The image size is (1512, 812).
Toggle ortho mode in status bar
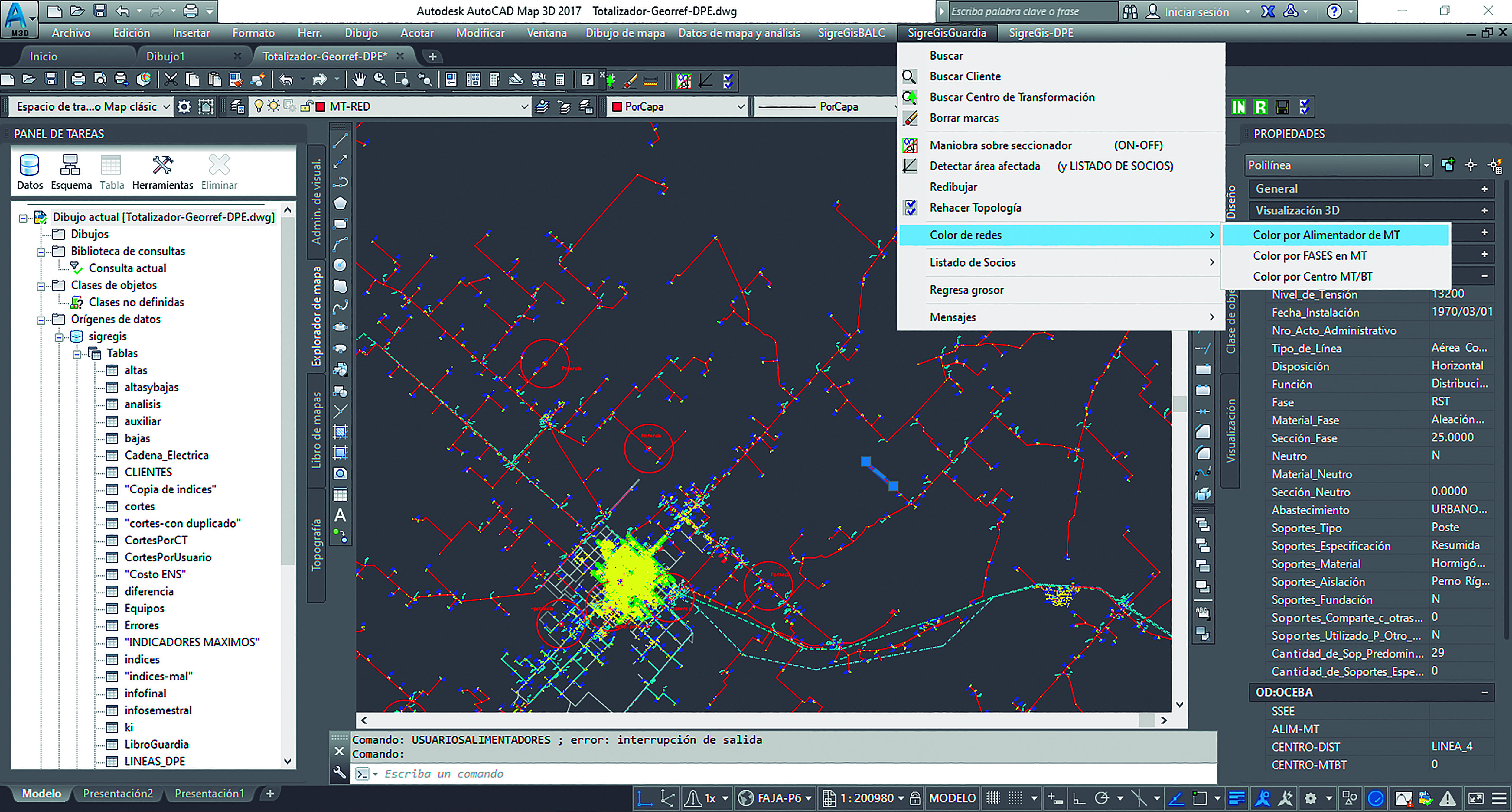click(1079, 798)
